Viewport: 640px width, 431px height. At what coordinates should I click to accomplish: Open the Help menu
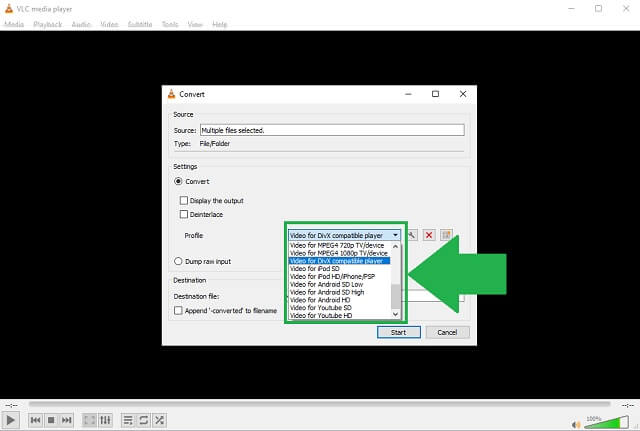[220, 24]
